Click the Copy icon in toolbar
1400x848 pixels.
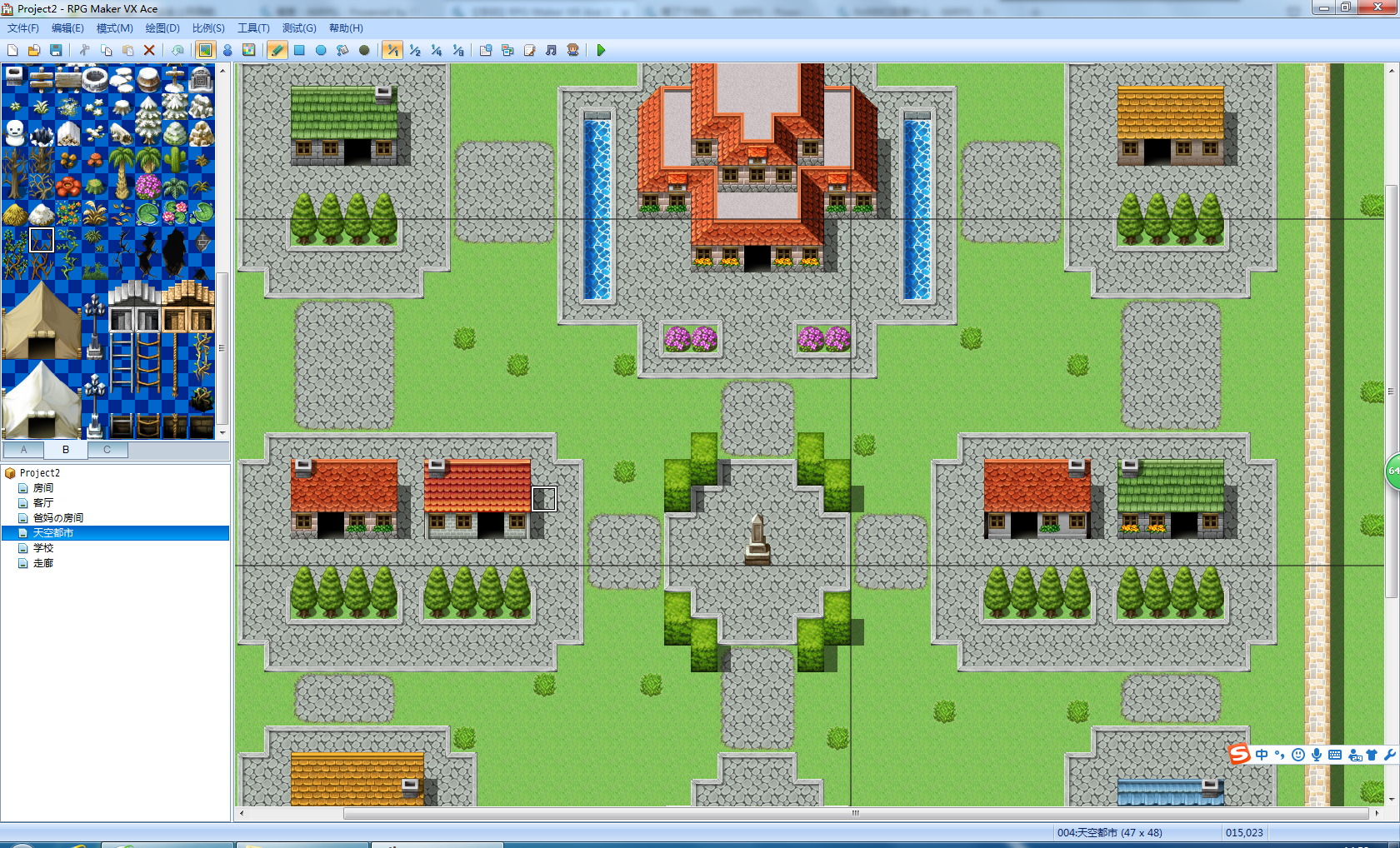(106, 51)
